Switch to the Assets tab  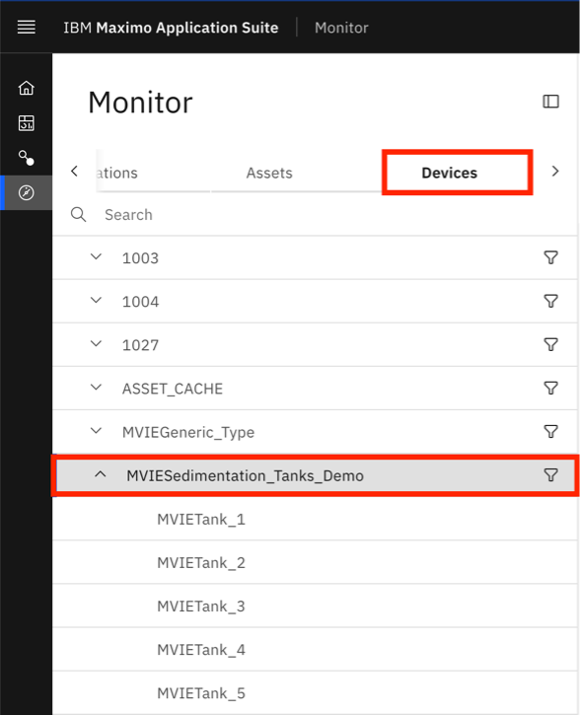pyautogui.click(x=269, y=173)
